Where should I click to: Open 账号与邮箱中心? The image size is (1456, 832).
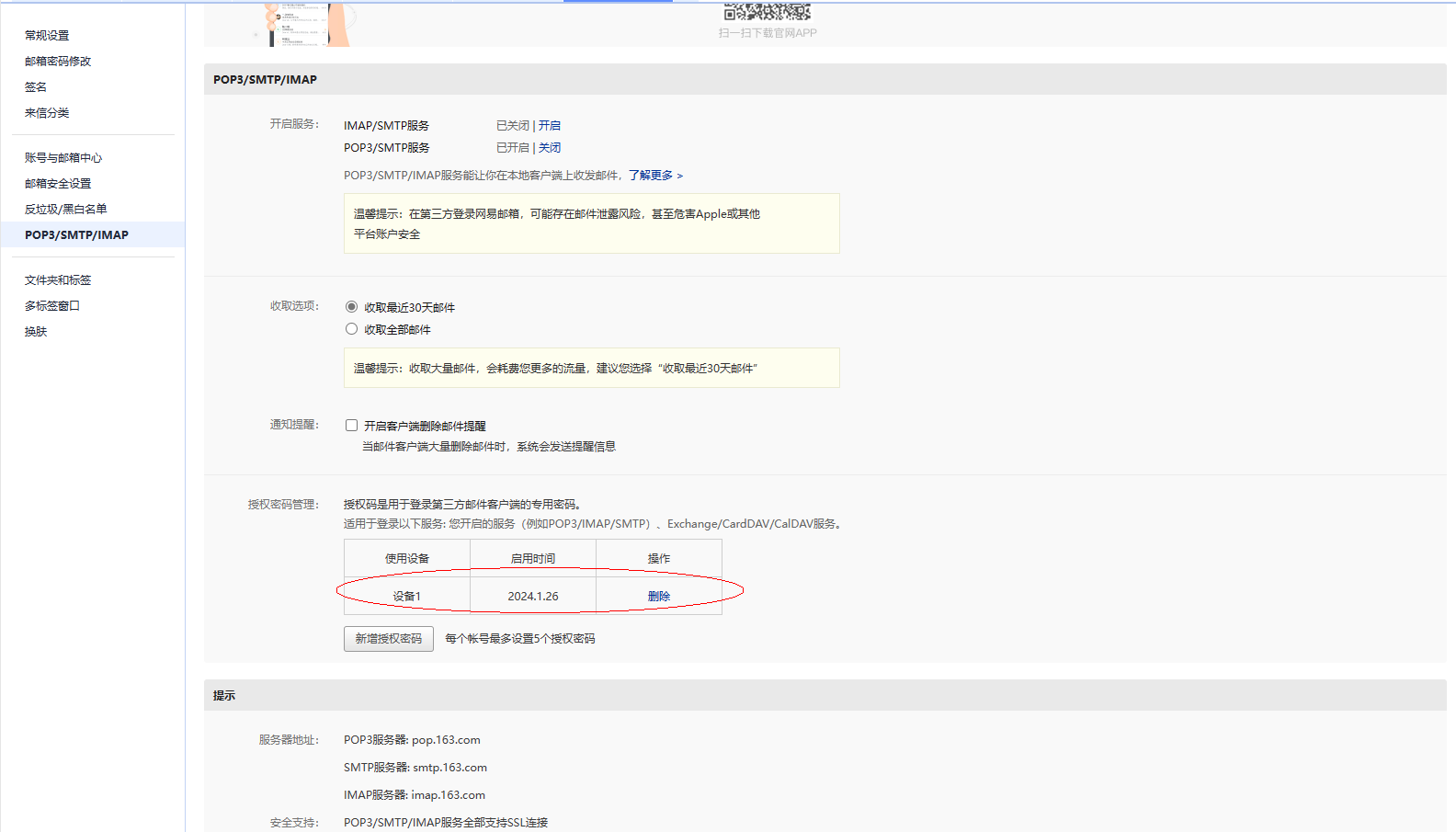tap(63, 158)
